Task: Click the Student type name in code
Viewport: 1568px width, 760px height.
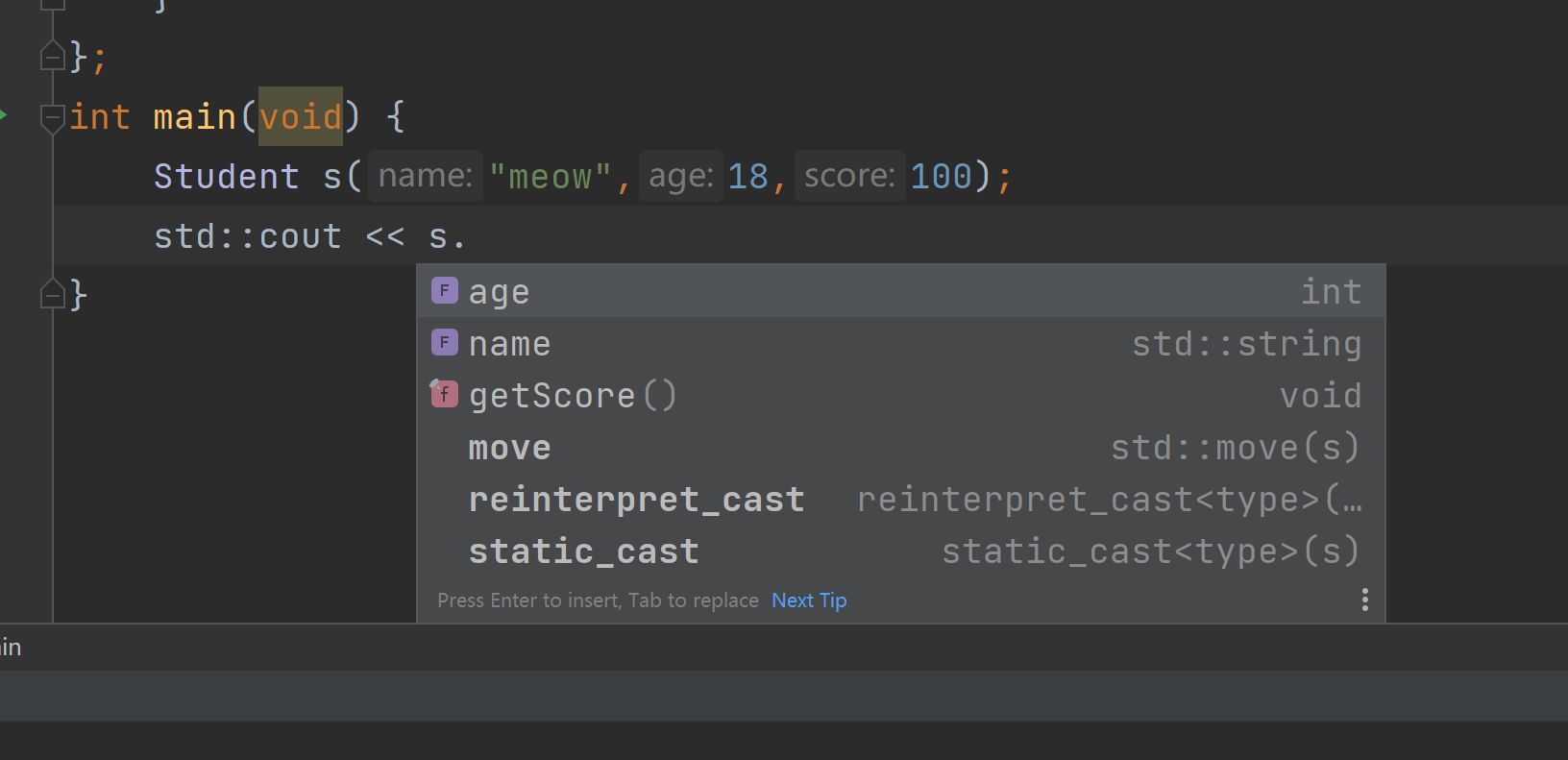Action: click(x=226, y=177)
